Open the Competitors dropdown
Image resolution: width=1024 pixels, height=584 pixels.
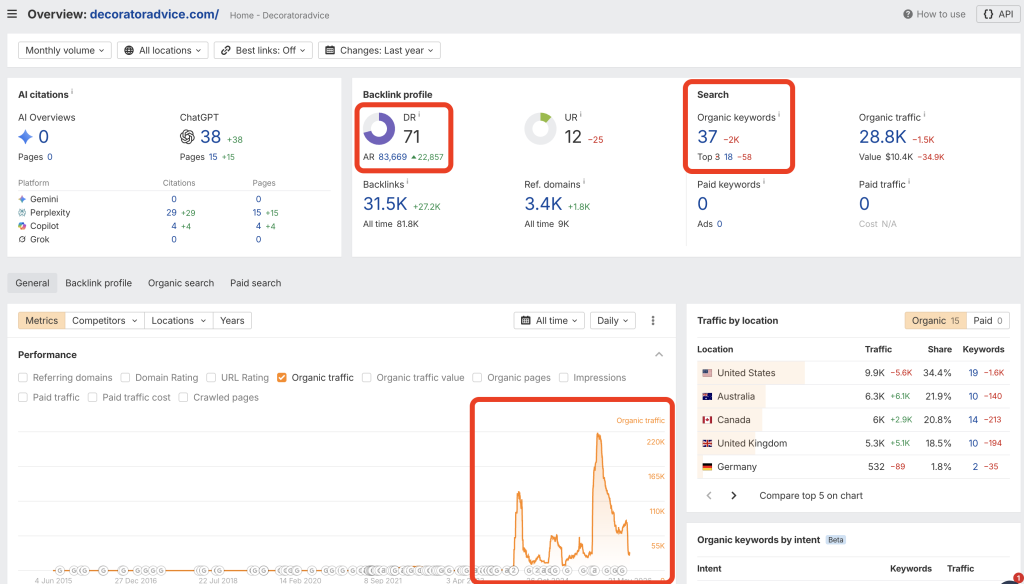pyautogui.click(x=104, y=321)
